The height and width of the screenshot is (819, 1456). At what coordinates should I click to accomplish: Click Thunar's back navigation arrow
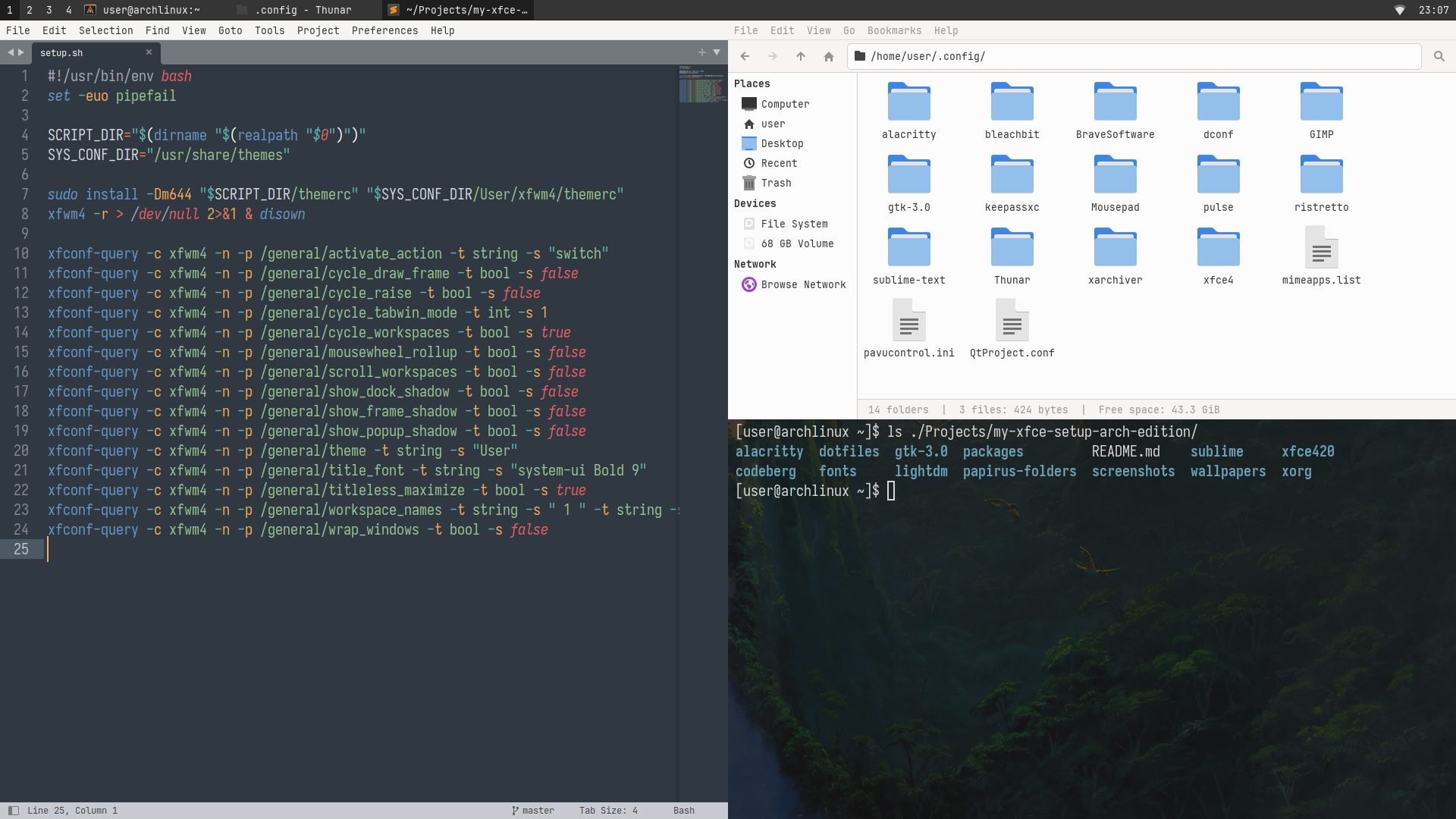point(745,56)
